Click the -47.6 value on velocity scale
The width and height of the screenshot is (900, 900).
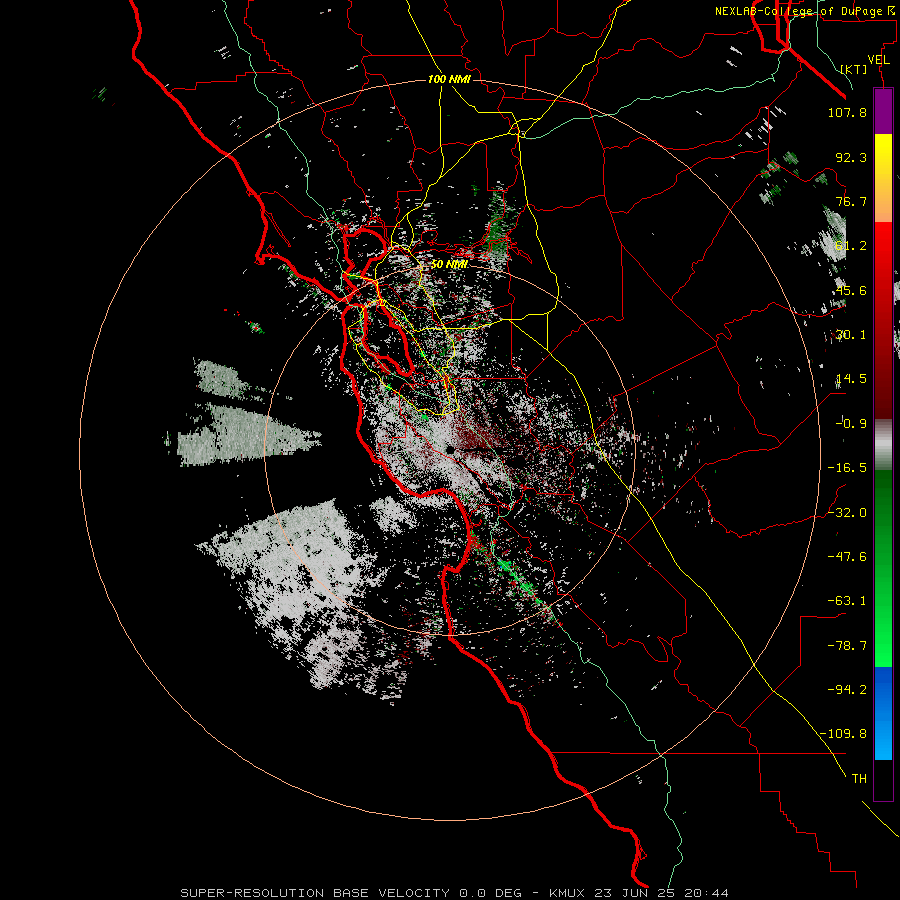pos(847,557)
